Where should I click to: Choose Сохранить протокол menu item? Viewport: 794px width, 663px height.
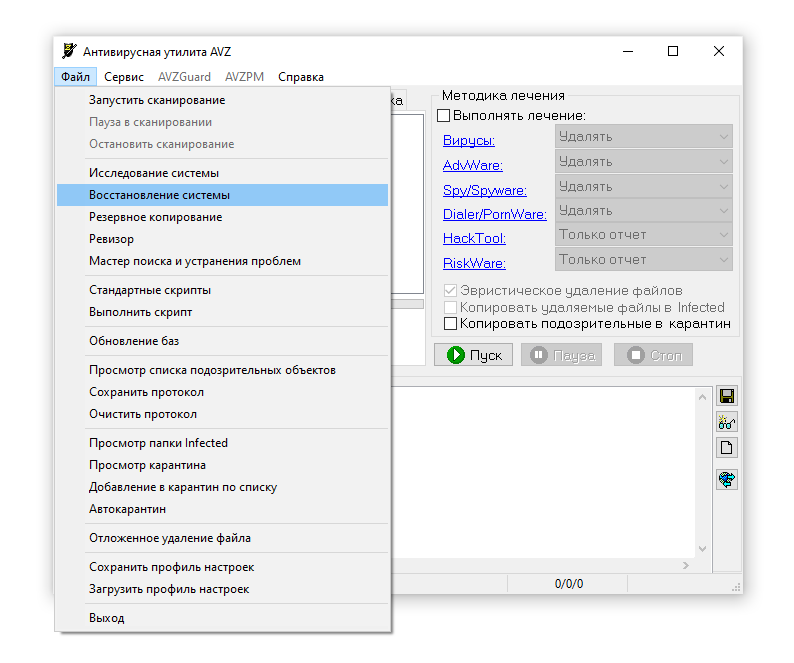[222, 392]
